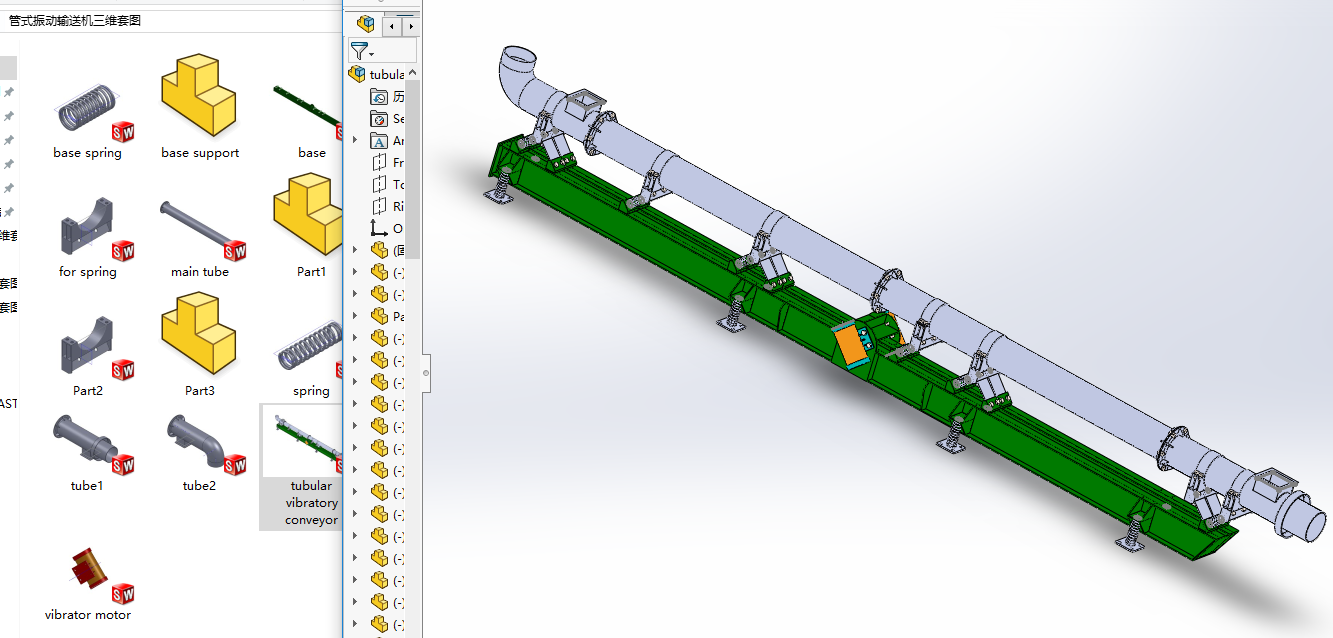Select the Origin in the feature tree

click(388, 229)
